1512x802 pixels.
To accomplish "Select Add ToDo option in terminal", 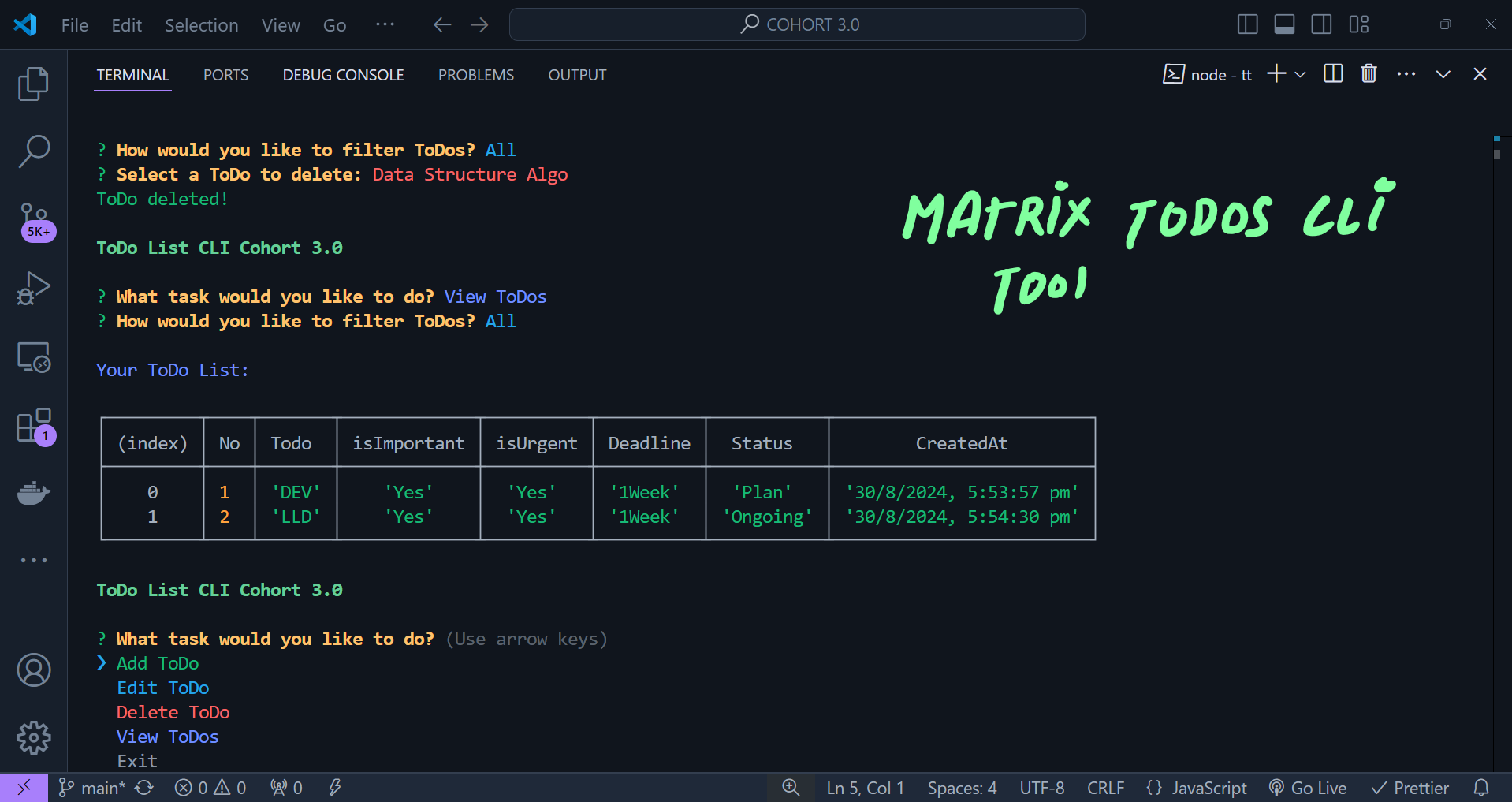I will 158,663.
